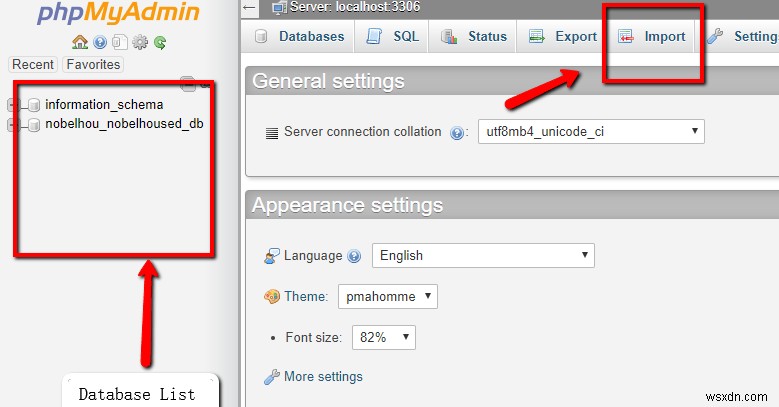Switch to the Databases tab
The height and width of the screenshot is (407, 779).
(x=300, y=36)
